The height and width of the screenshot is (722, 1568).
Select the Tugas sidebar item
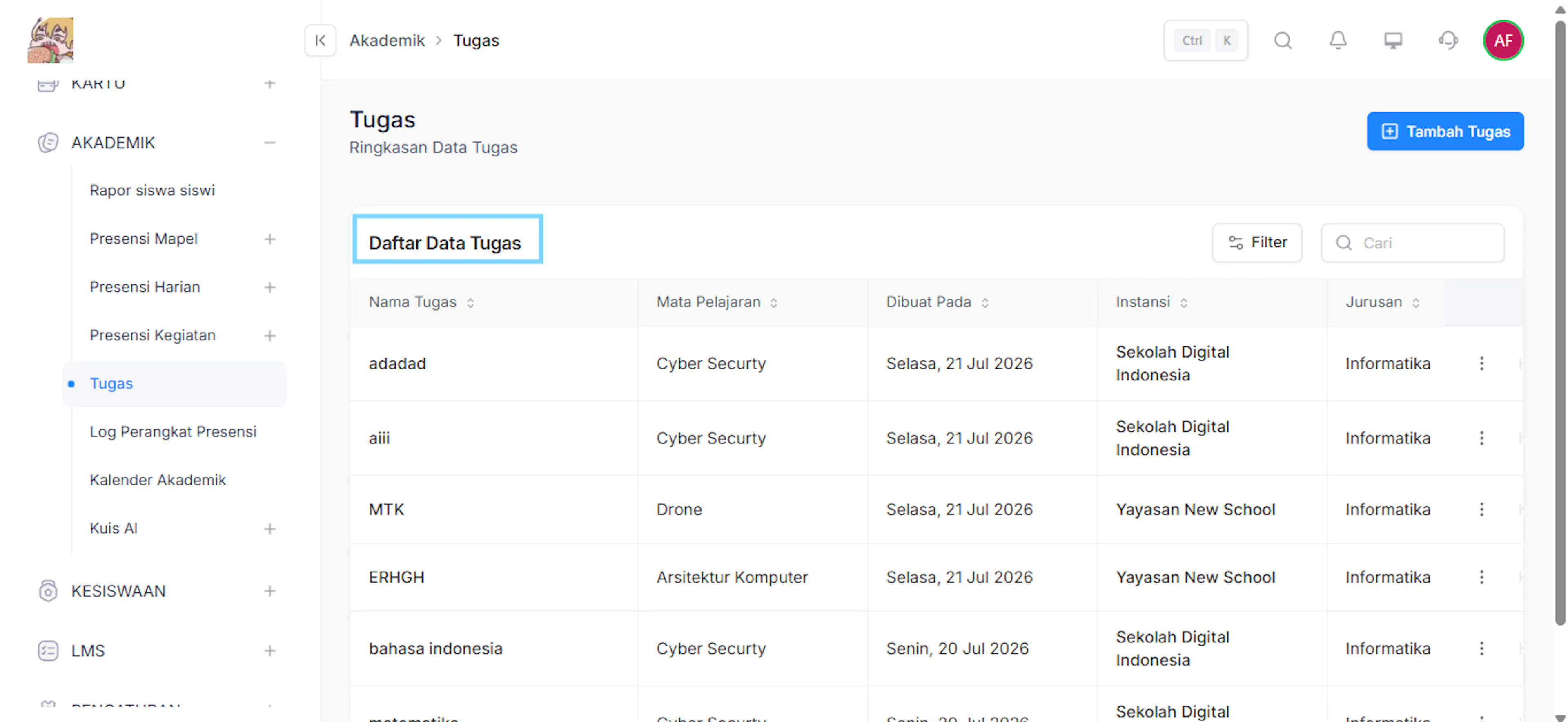pyautogui.click(x=174, y=383)
